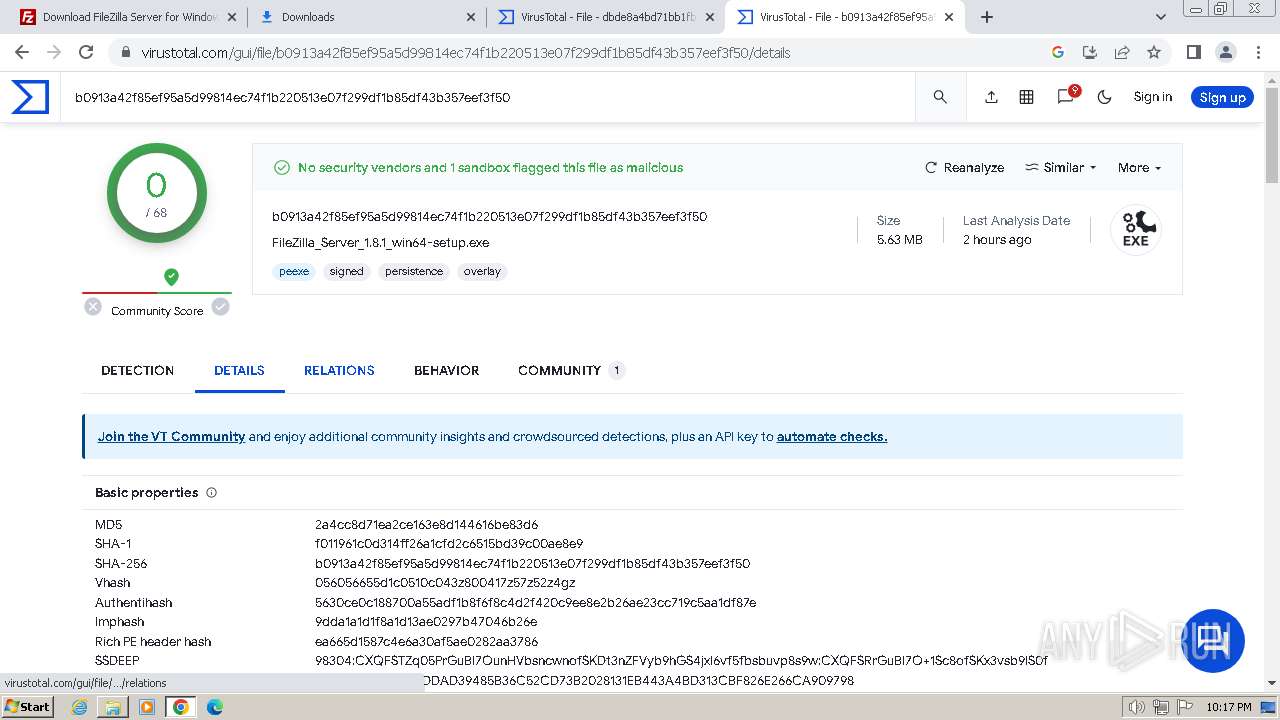This screenshot has height=720, width=1280.
Task: Open the tab search chevron
Action: click(1161, 17)
